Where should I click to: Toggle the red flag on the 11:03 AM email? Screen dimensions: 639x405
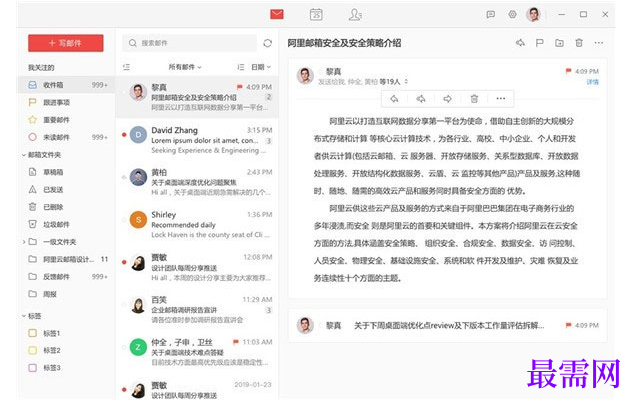point(236,342)
